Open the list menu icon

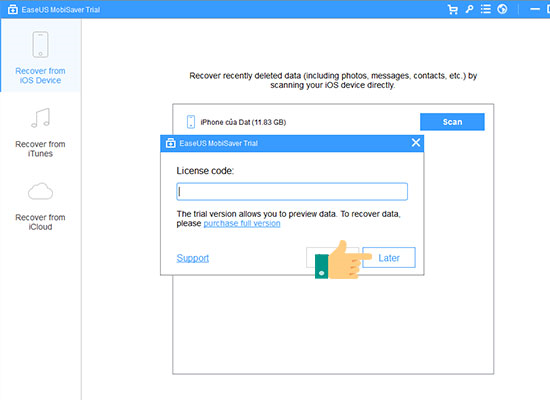(x=485, y=9)
